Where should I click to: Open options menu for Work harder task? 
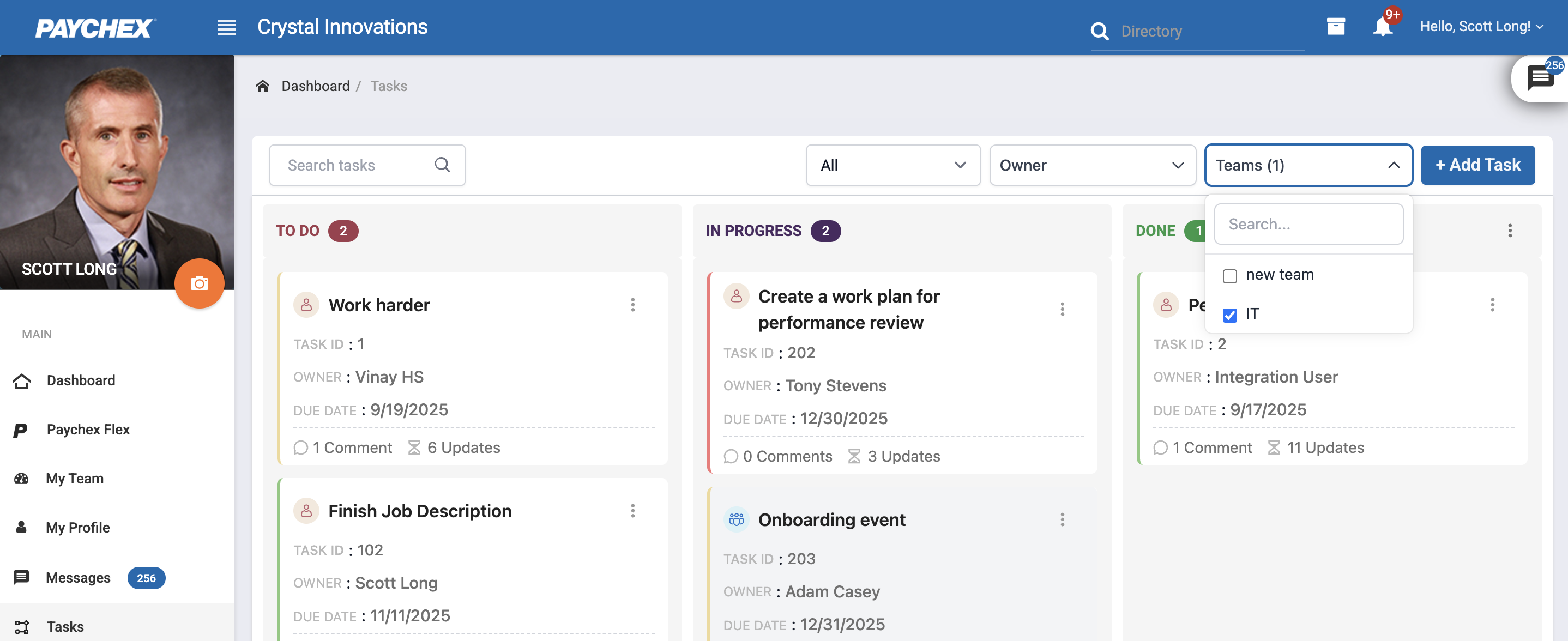pos(632,304)
